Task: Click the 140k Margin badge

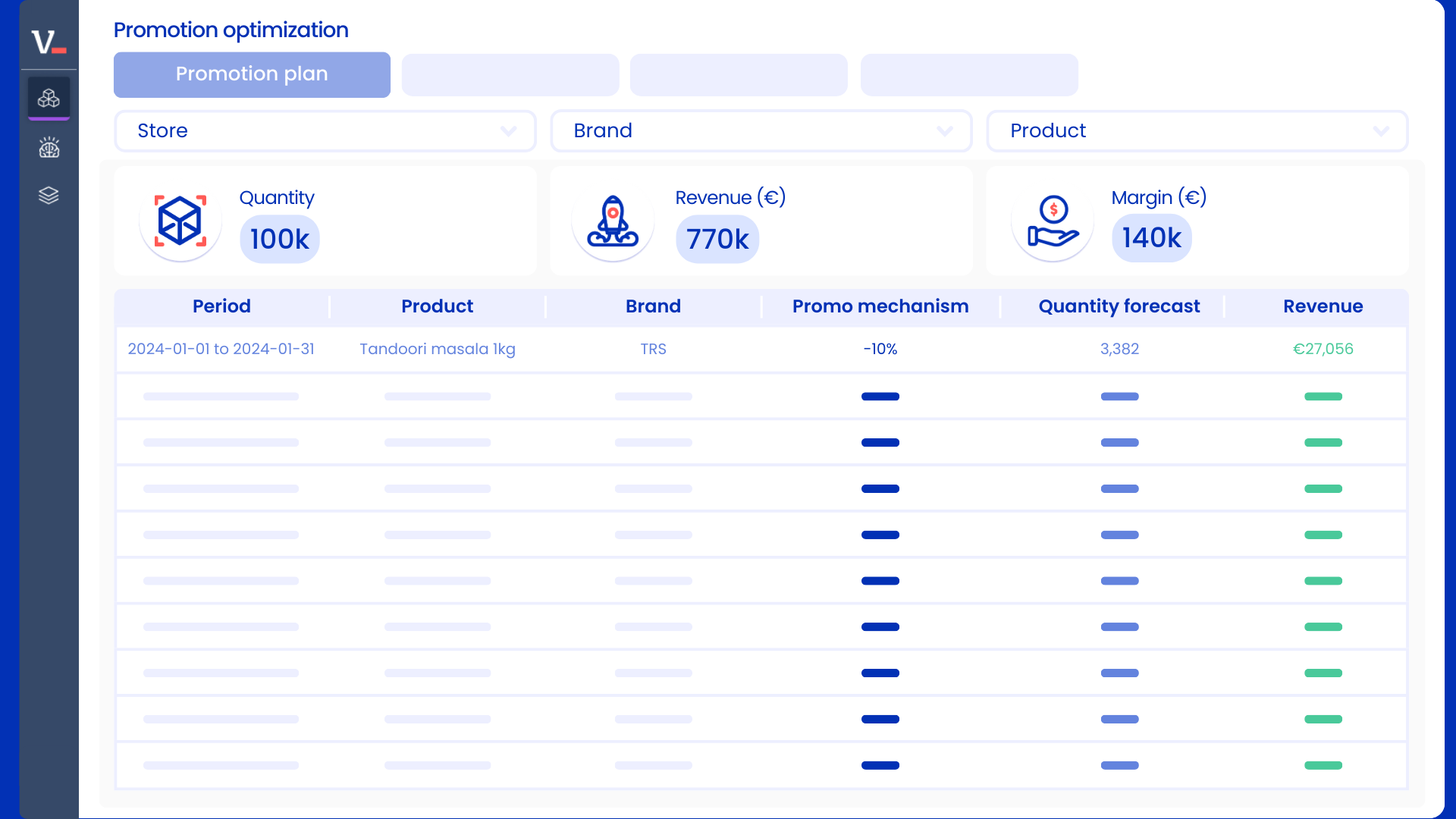Action: (x=1151, y=237)
